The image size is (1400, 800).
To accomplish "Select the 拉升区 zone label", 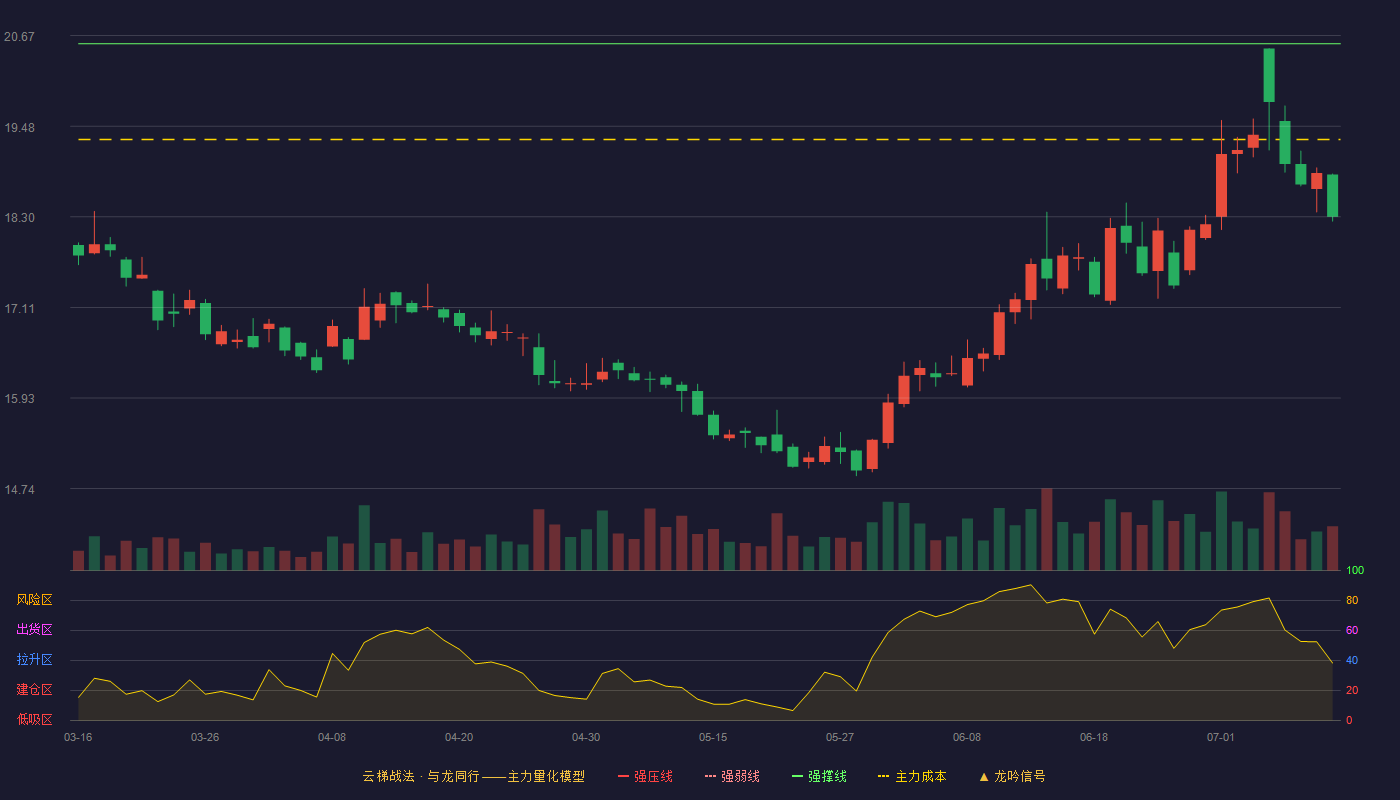I will click(x=34, y=660).
